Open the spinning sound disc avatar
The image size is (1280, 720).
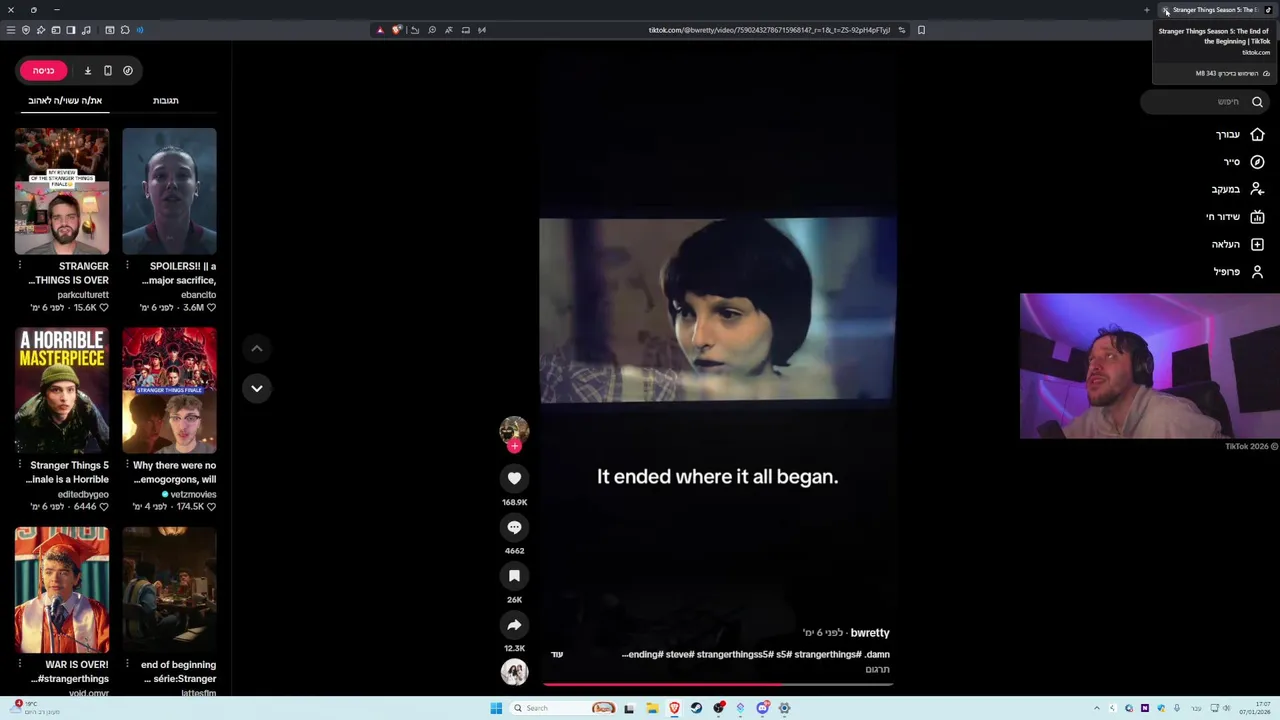(514, 672)
